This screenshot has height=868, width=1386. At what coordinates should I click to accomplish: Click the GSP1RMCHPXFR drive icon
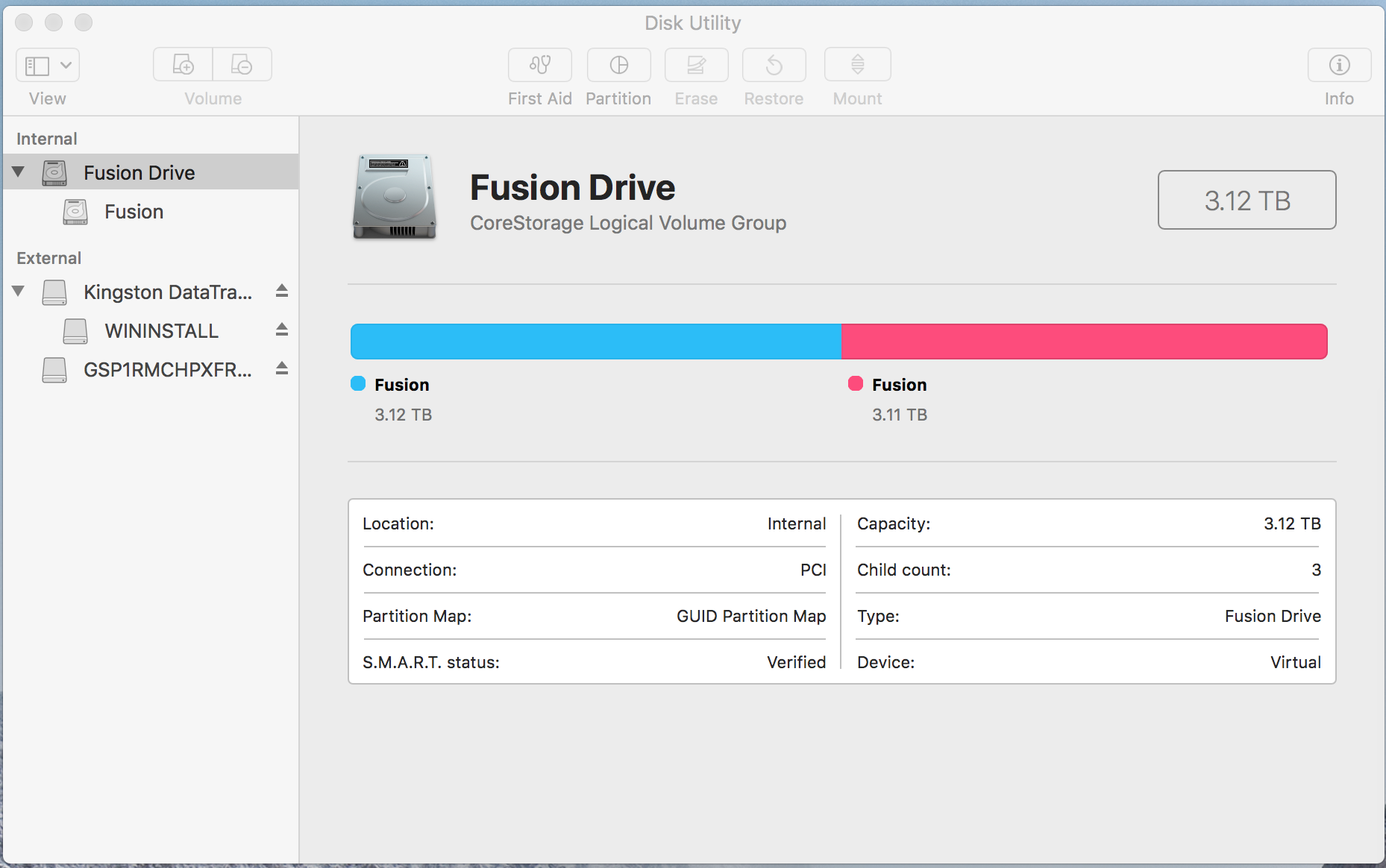(54, 370)
